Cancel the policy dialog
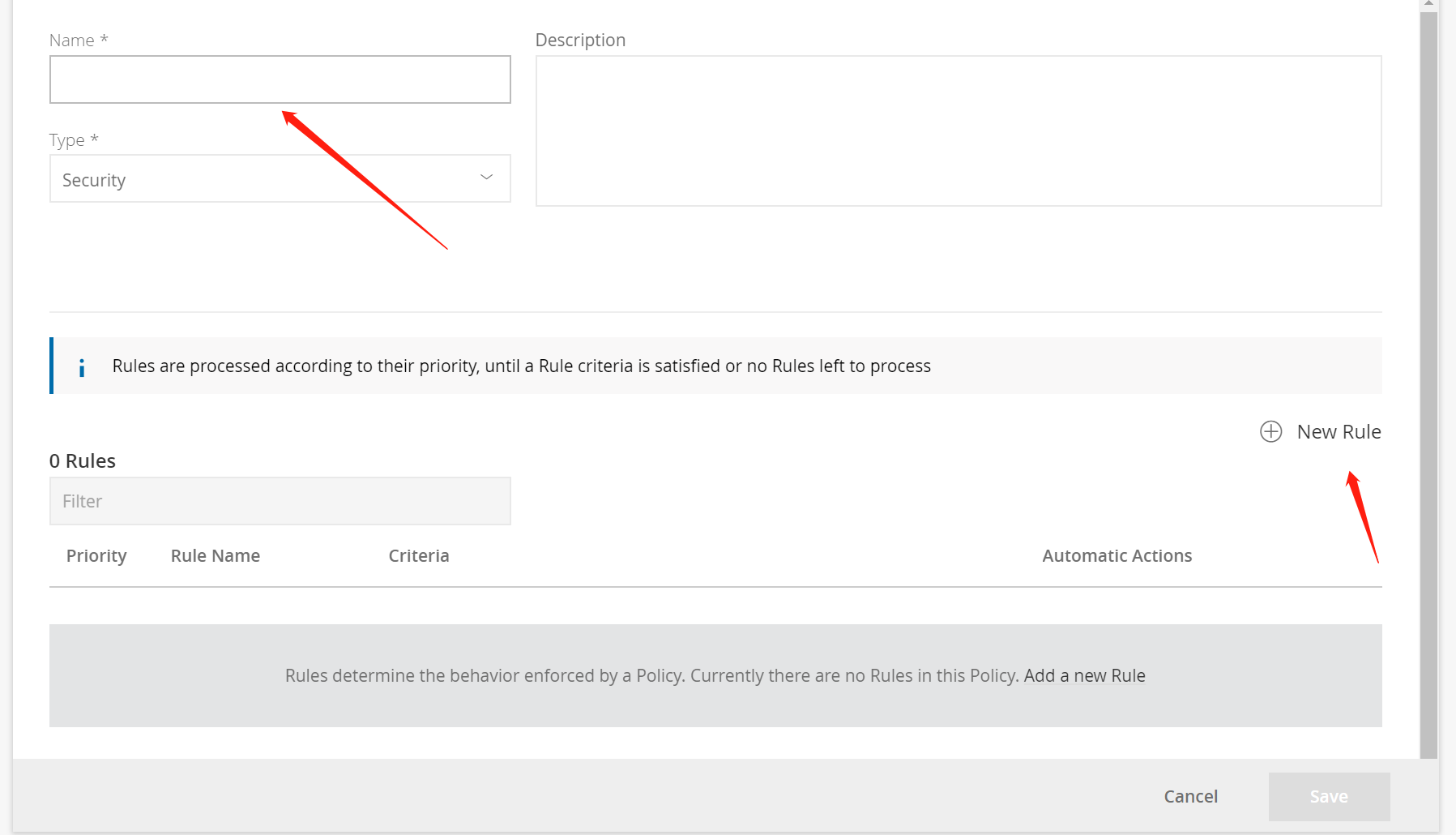 tap(1190, 796)
